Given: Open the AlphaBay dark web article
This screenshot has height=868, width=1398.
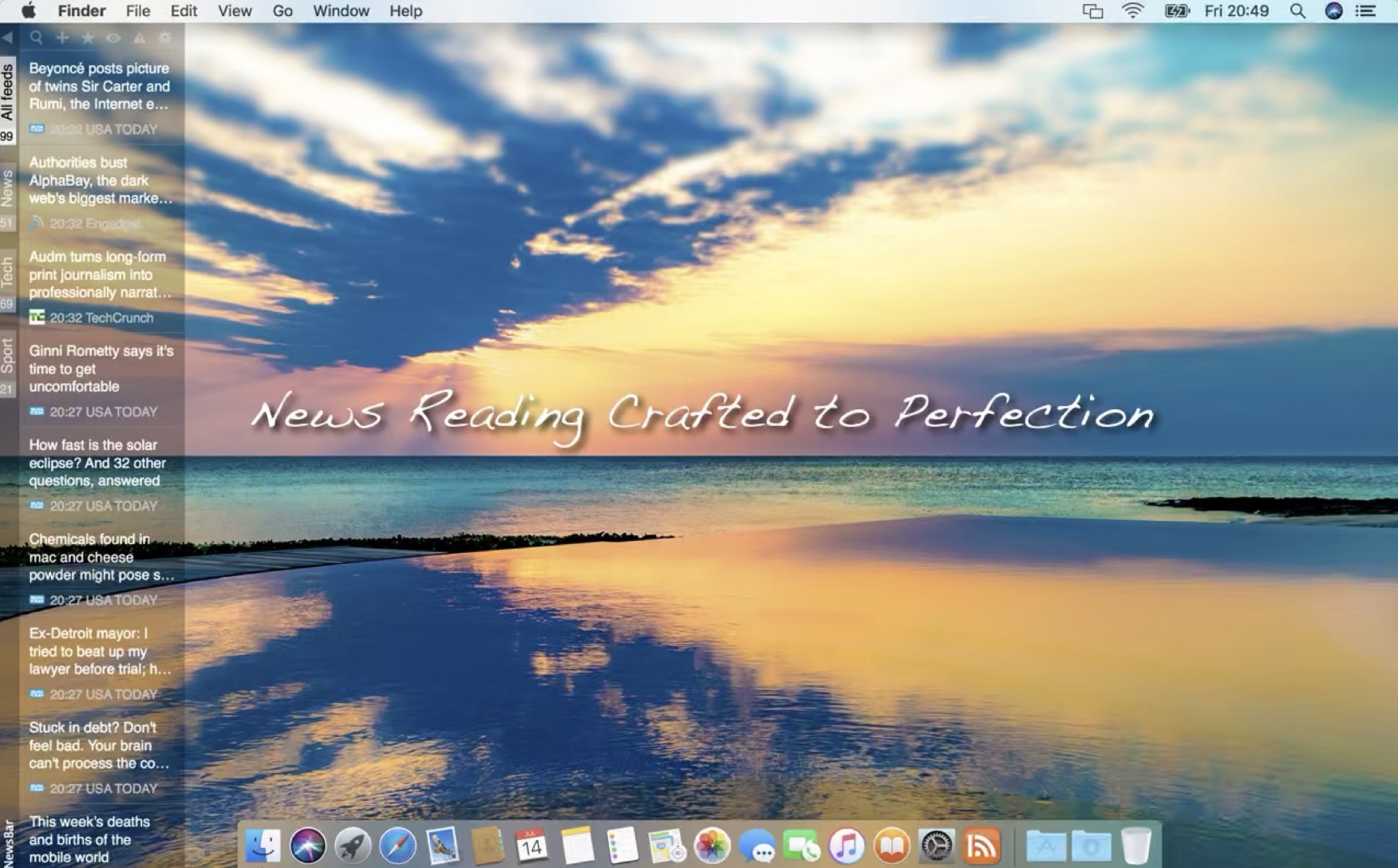Looking at the screenshot, I should click(x=100, y=180).
